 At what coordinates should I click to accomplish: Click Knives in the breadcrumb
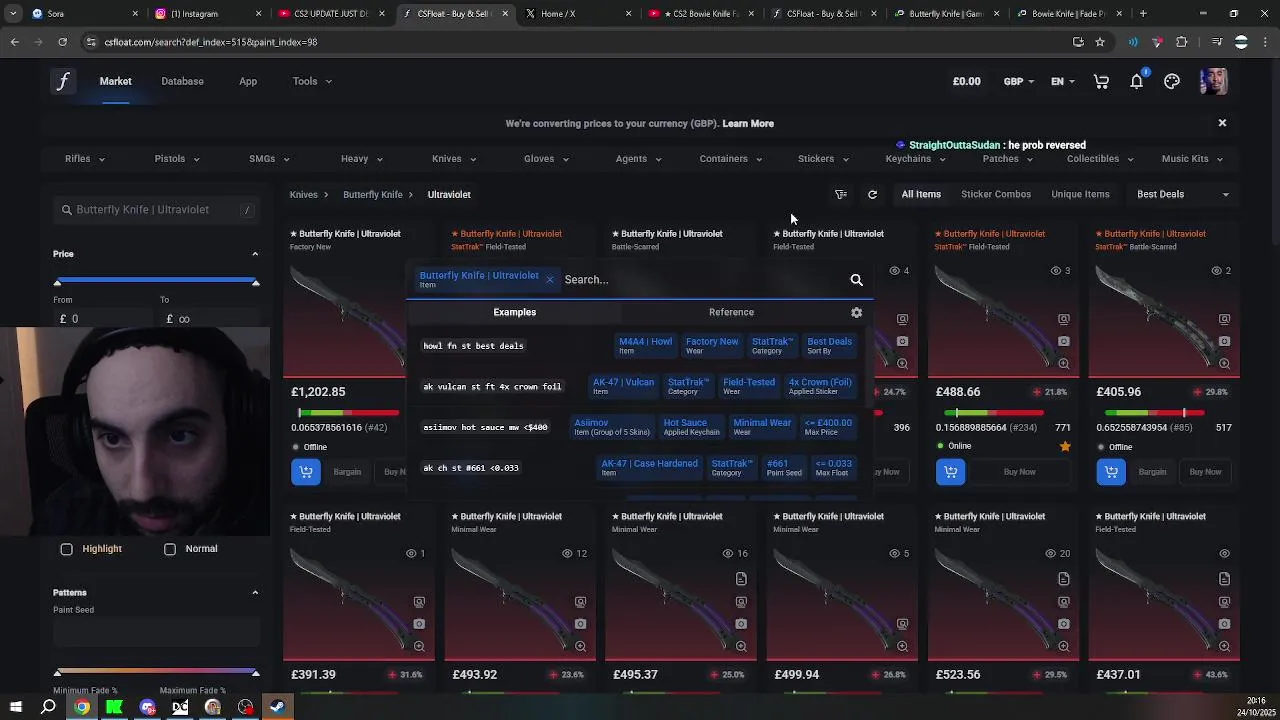tap(303, 195)
